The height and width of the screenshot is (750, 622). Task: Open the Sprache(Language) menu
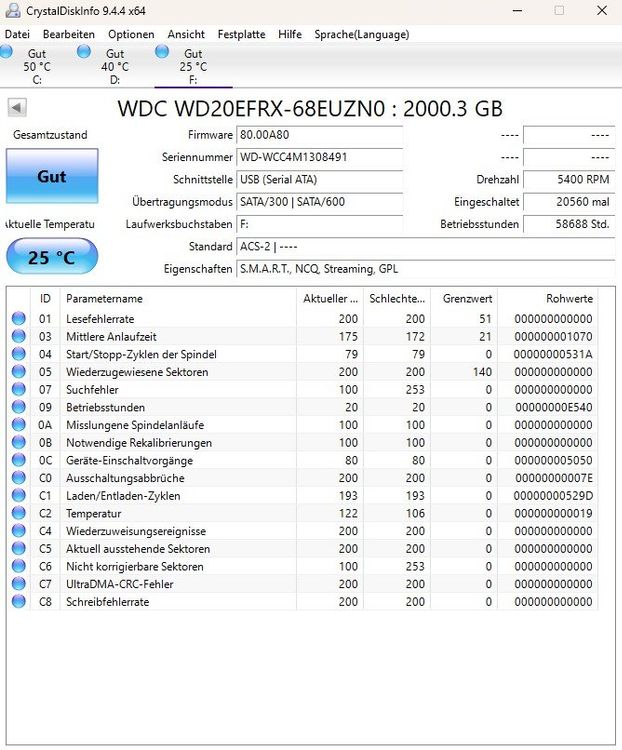click(x=362, y=34)
